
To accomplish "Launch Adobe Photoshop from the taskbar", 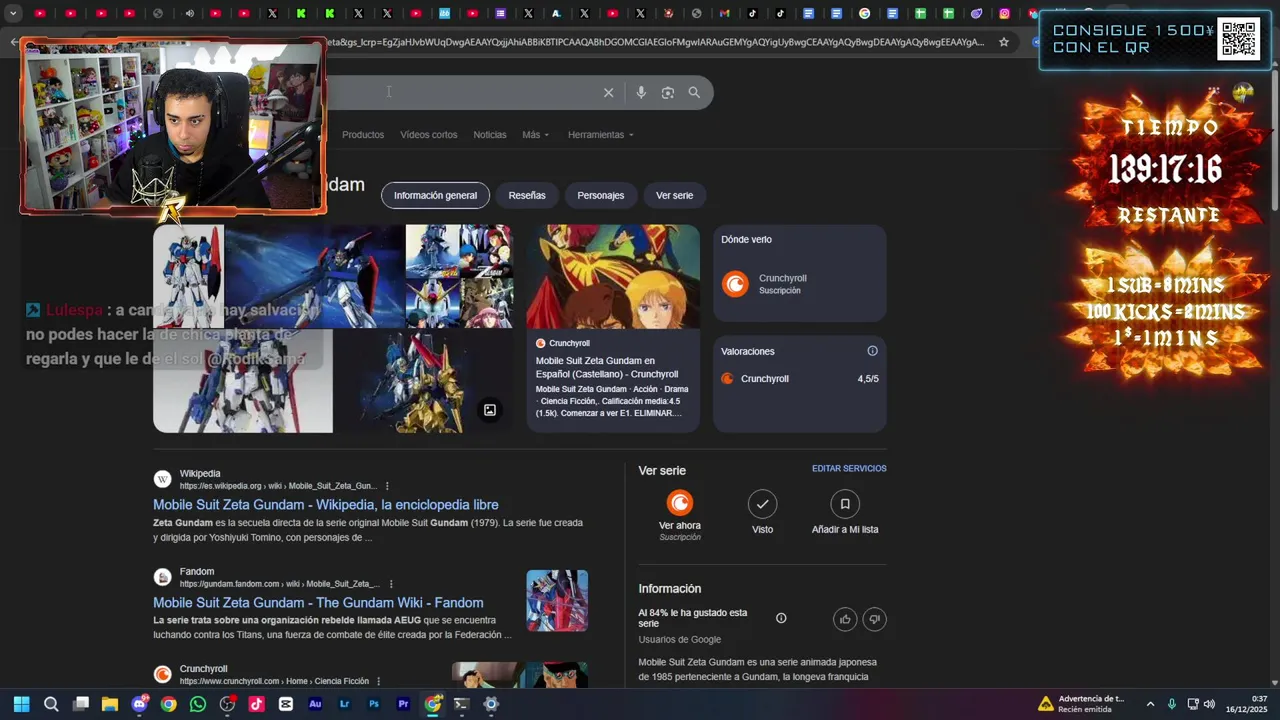I will [x=374, y=704].
